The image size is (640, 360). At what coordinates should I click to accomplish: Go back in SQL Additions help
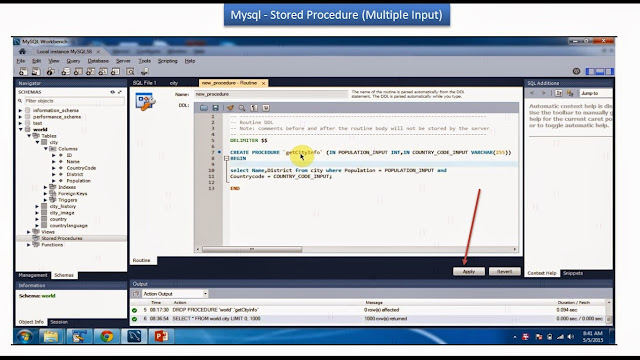(532, 93)
